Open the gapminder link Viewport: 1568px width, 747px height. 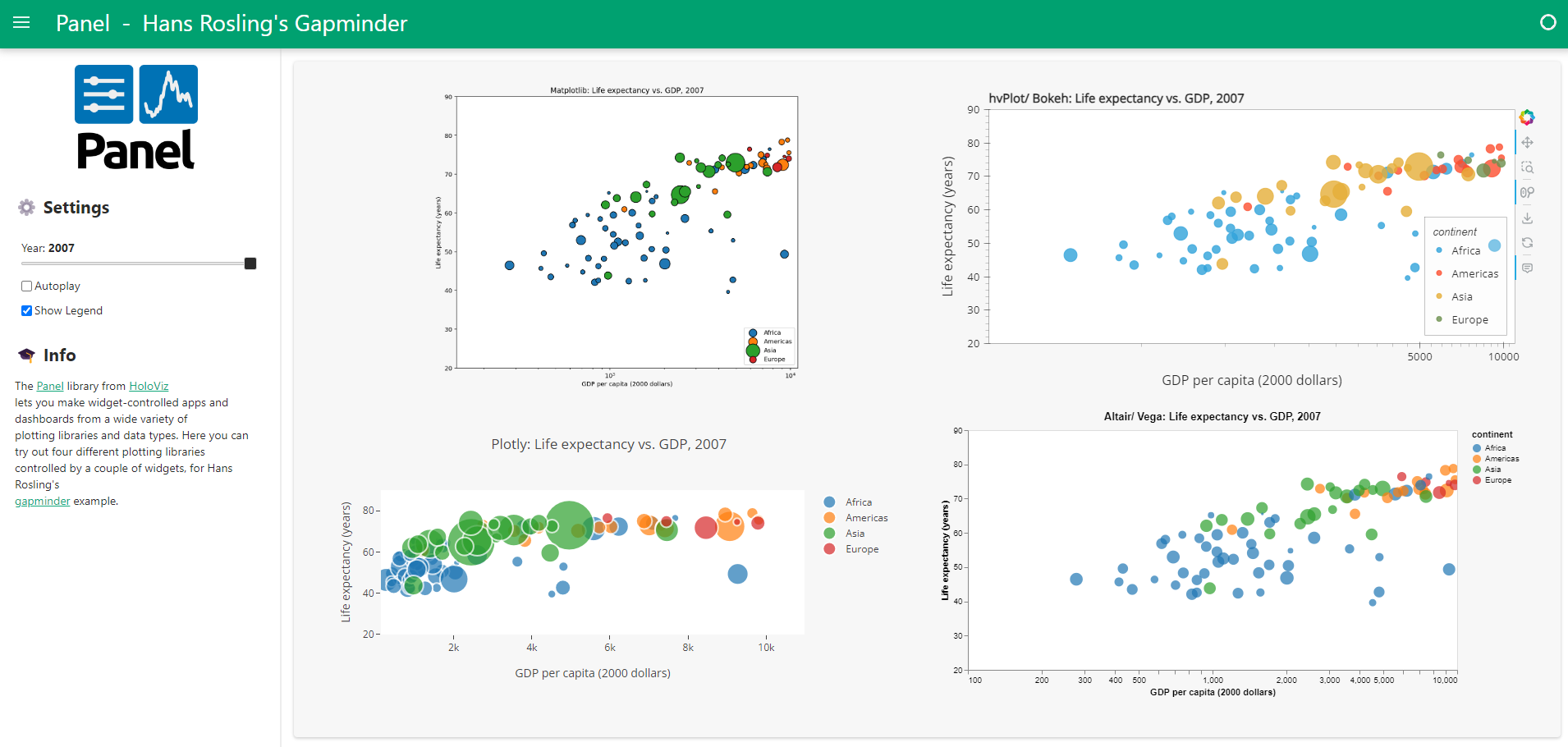click(43, 501)
